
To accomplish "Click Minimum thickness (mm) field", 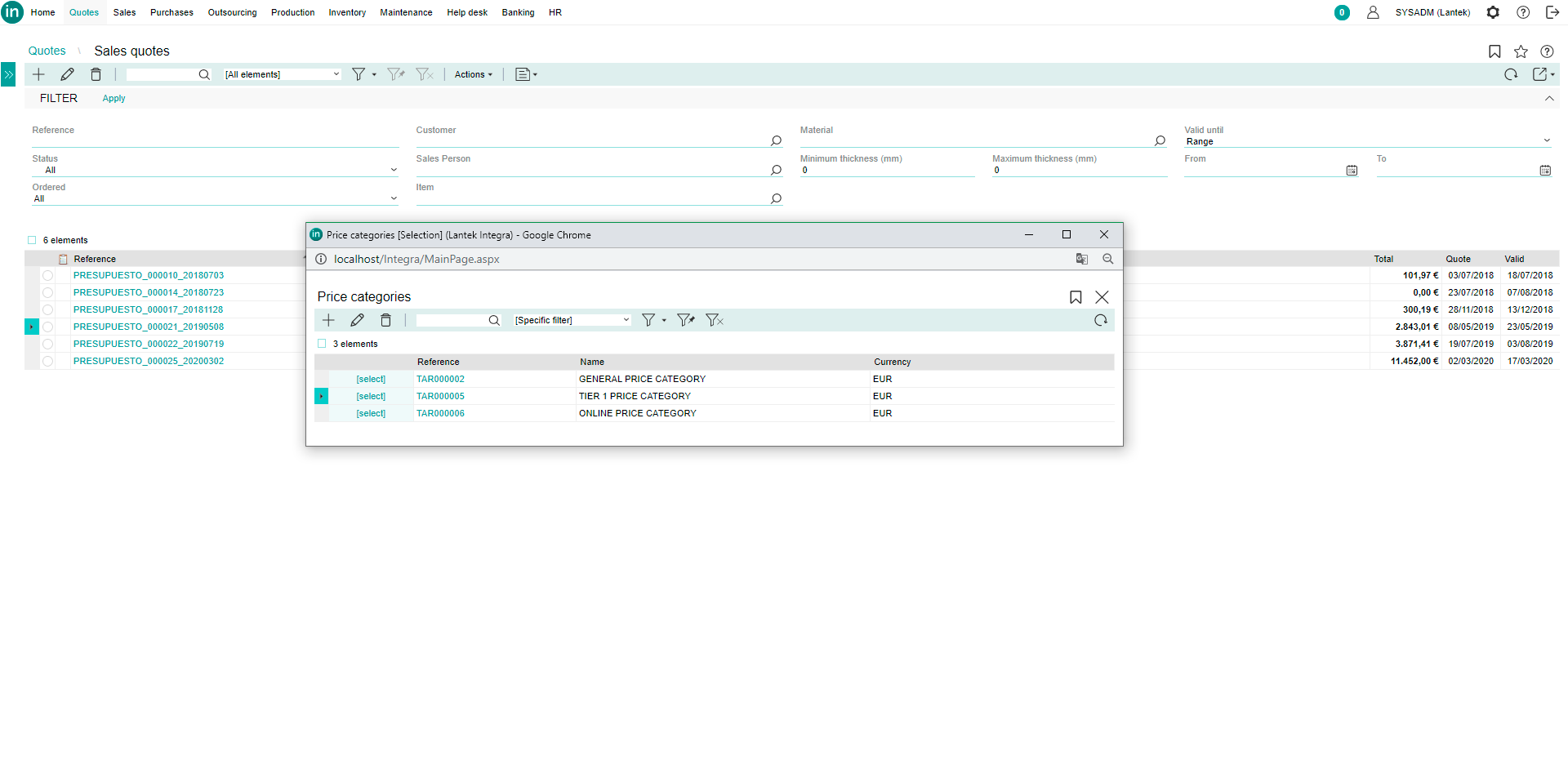I will 887,170.
